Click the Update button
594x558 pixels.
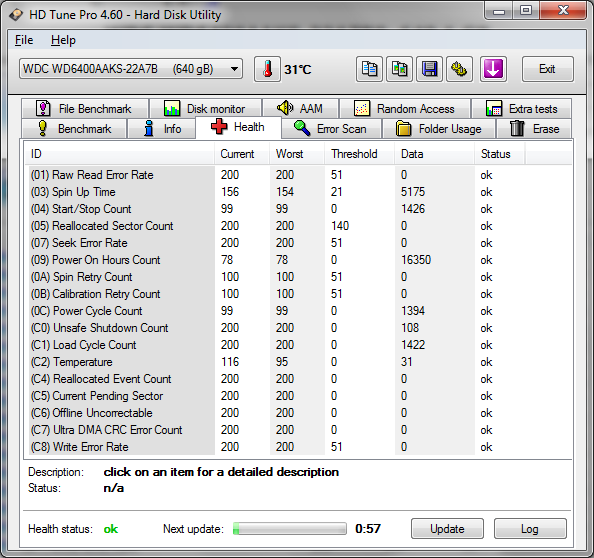[447, 528]
